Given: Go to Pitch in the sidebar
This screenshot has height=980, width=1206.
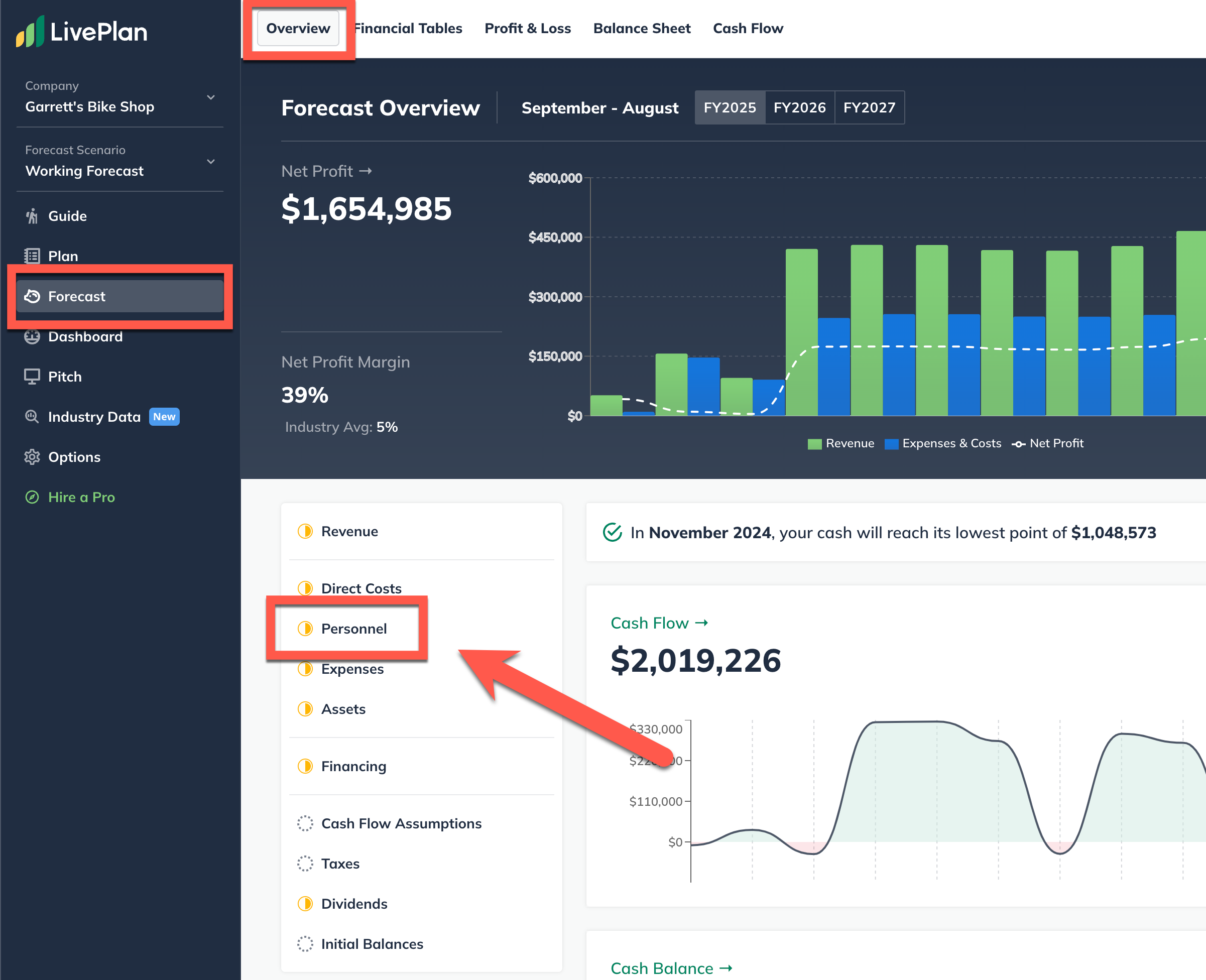Looking at the screenshot, I should point(119,377).
